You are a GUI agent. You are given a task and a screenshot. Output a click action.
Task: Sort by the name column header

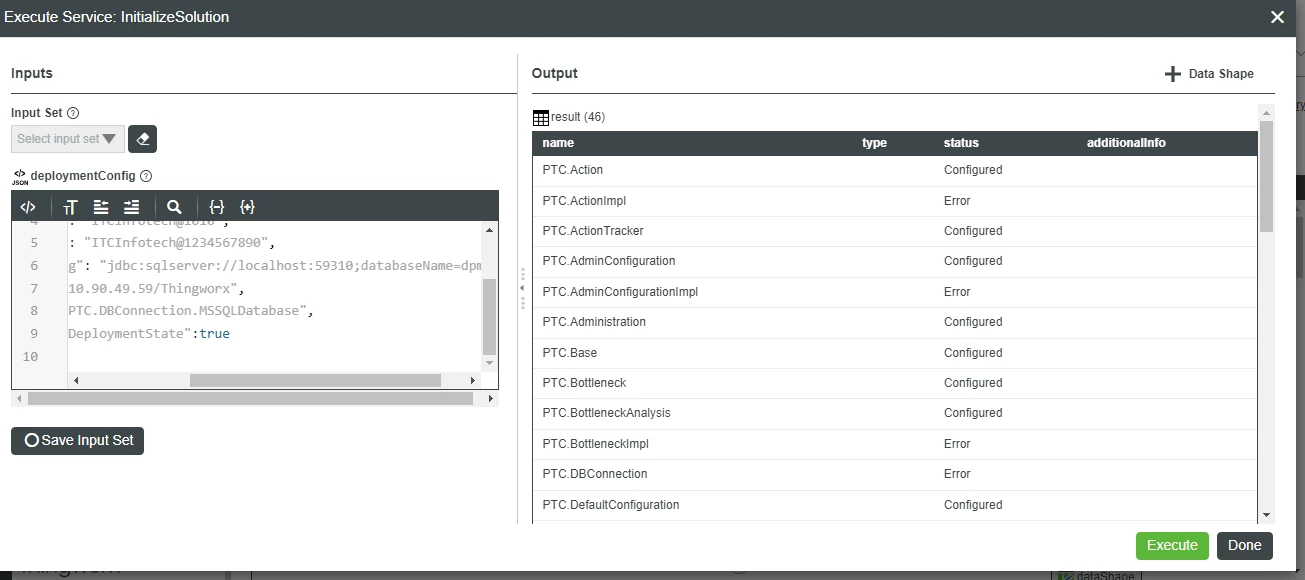558,143
